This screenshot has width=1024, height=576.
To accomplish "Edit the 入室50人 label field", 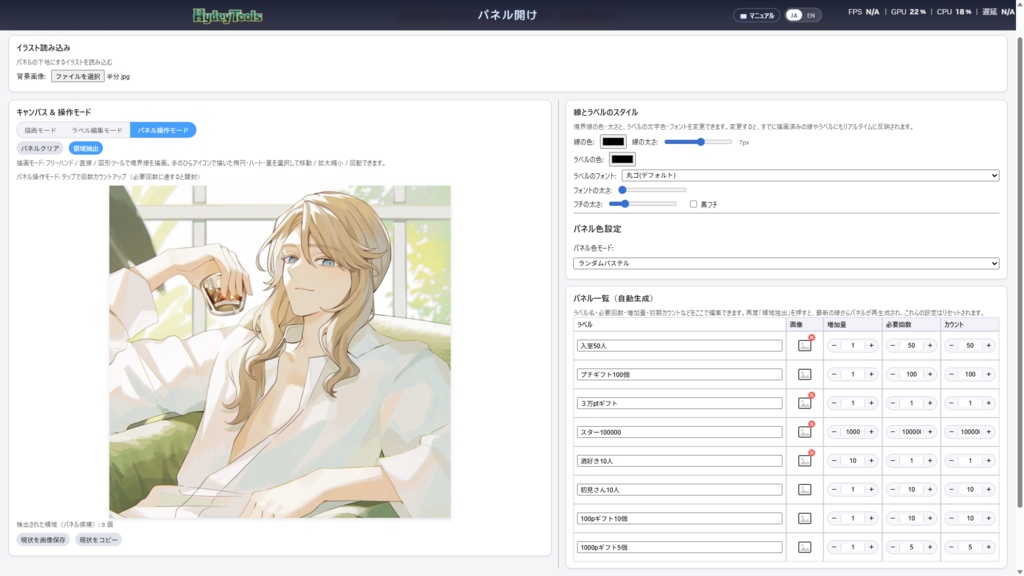I will click(679, 345).
